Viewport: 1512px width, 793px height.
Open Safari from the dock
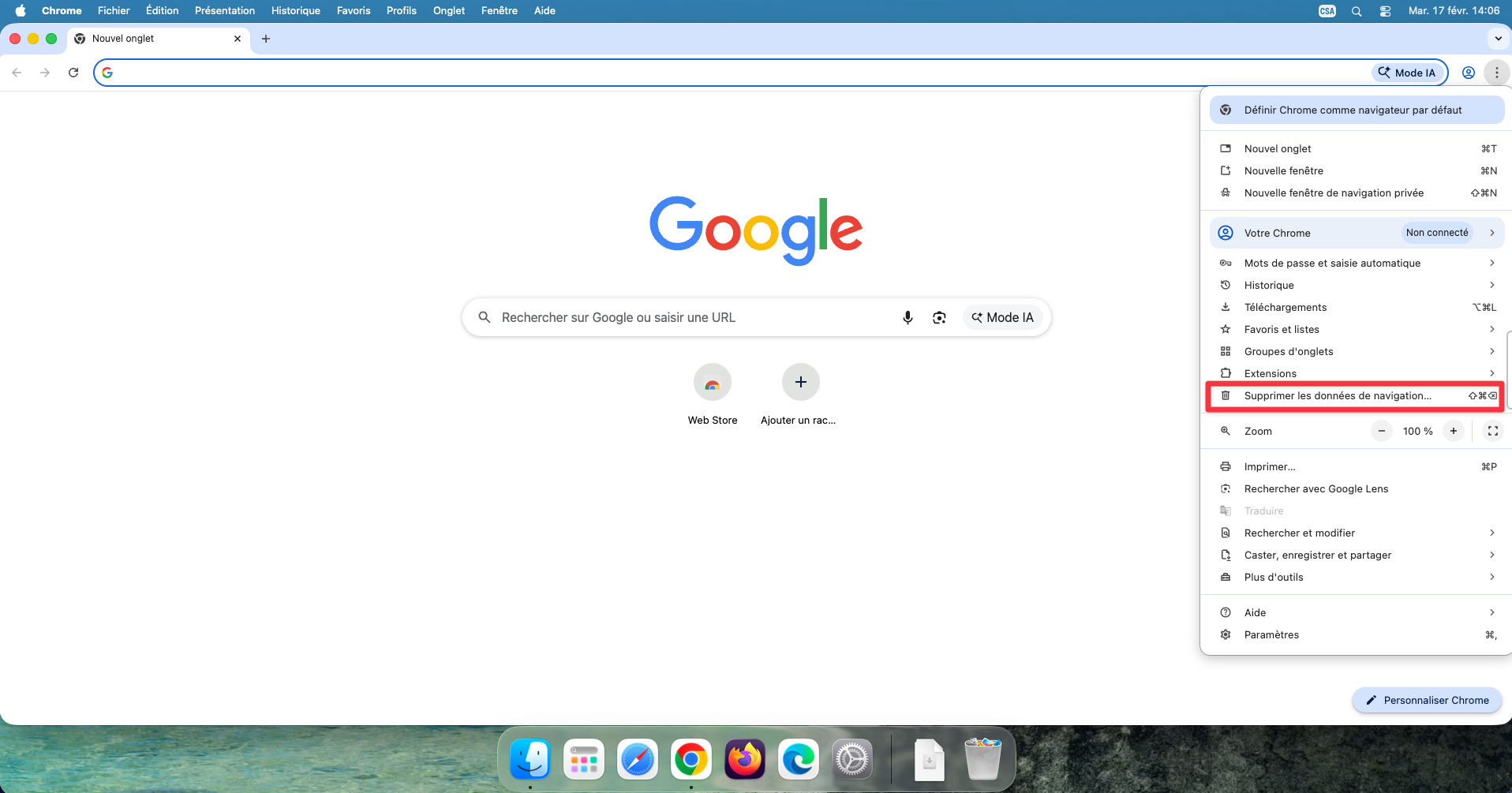point(638,760)
